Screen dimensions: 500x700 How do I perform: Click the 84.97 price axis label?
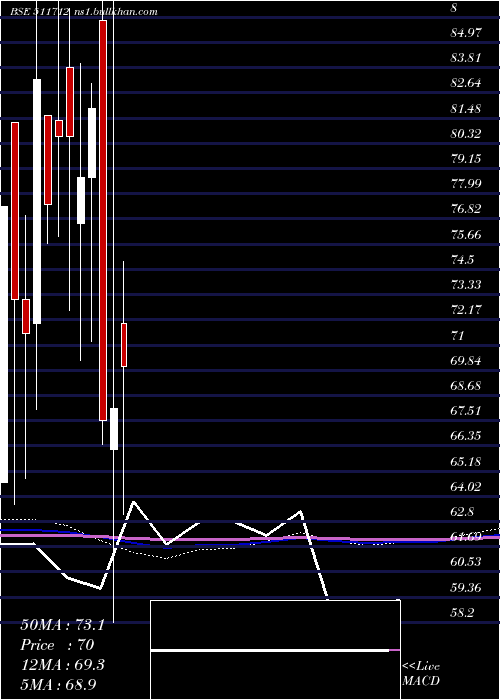[466, 33]
